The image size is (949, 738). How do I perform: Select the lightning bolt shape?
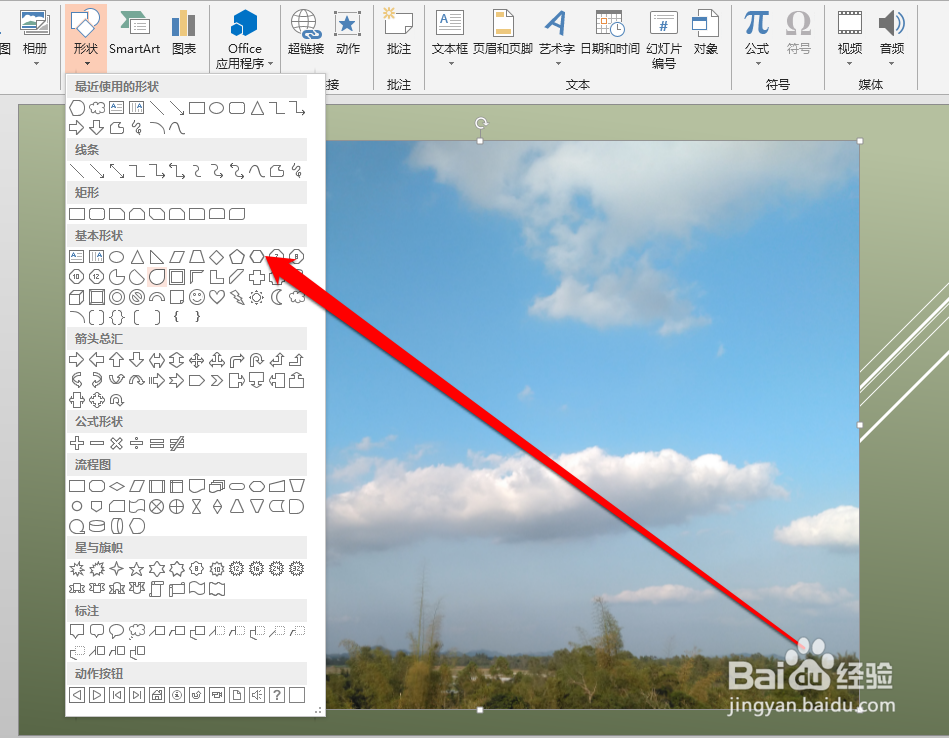tap(237, 297)
